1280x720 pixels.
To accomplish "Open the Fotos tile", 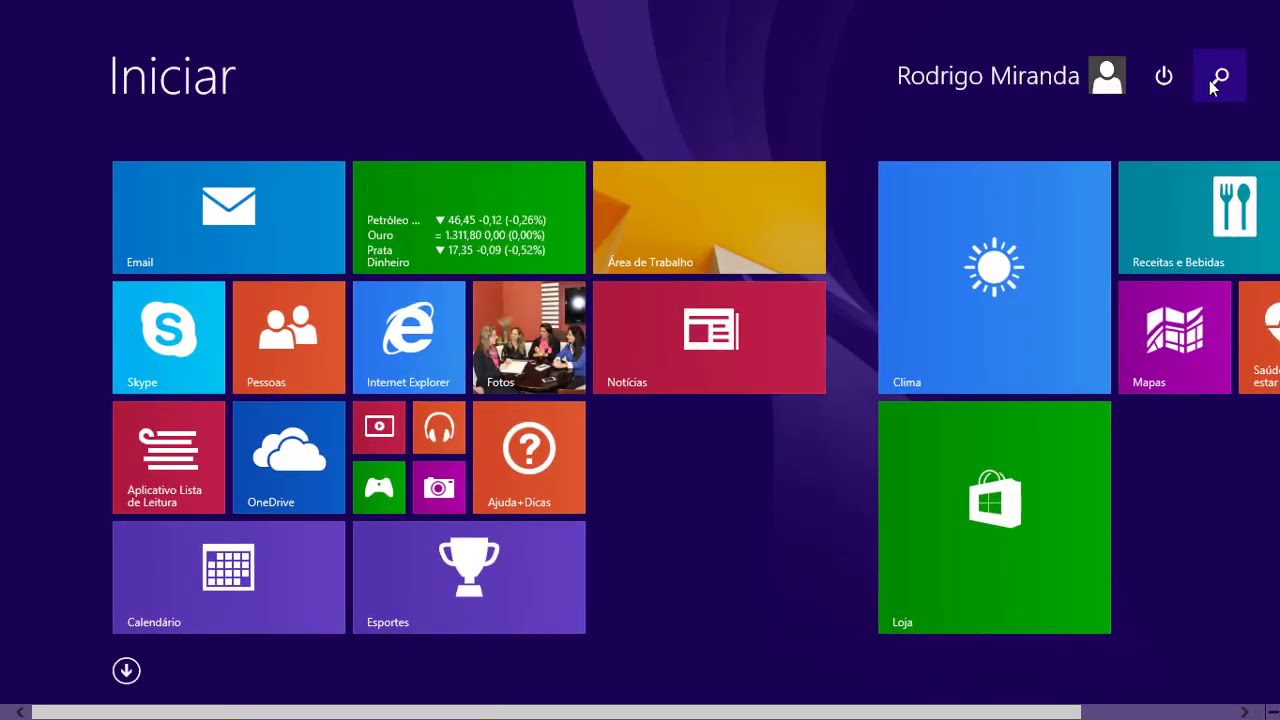I will [x=529, y=337].
